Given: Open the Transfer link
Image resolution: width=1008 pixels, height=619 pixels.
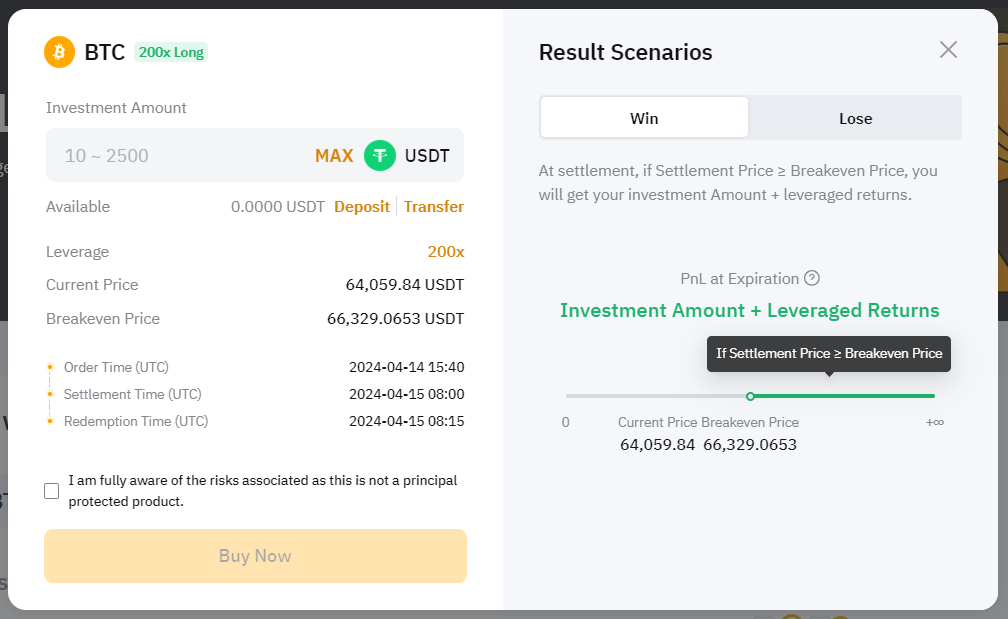Looking at the screenshot, I should point(434,207).
